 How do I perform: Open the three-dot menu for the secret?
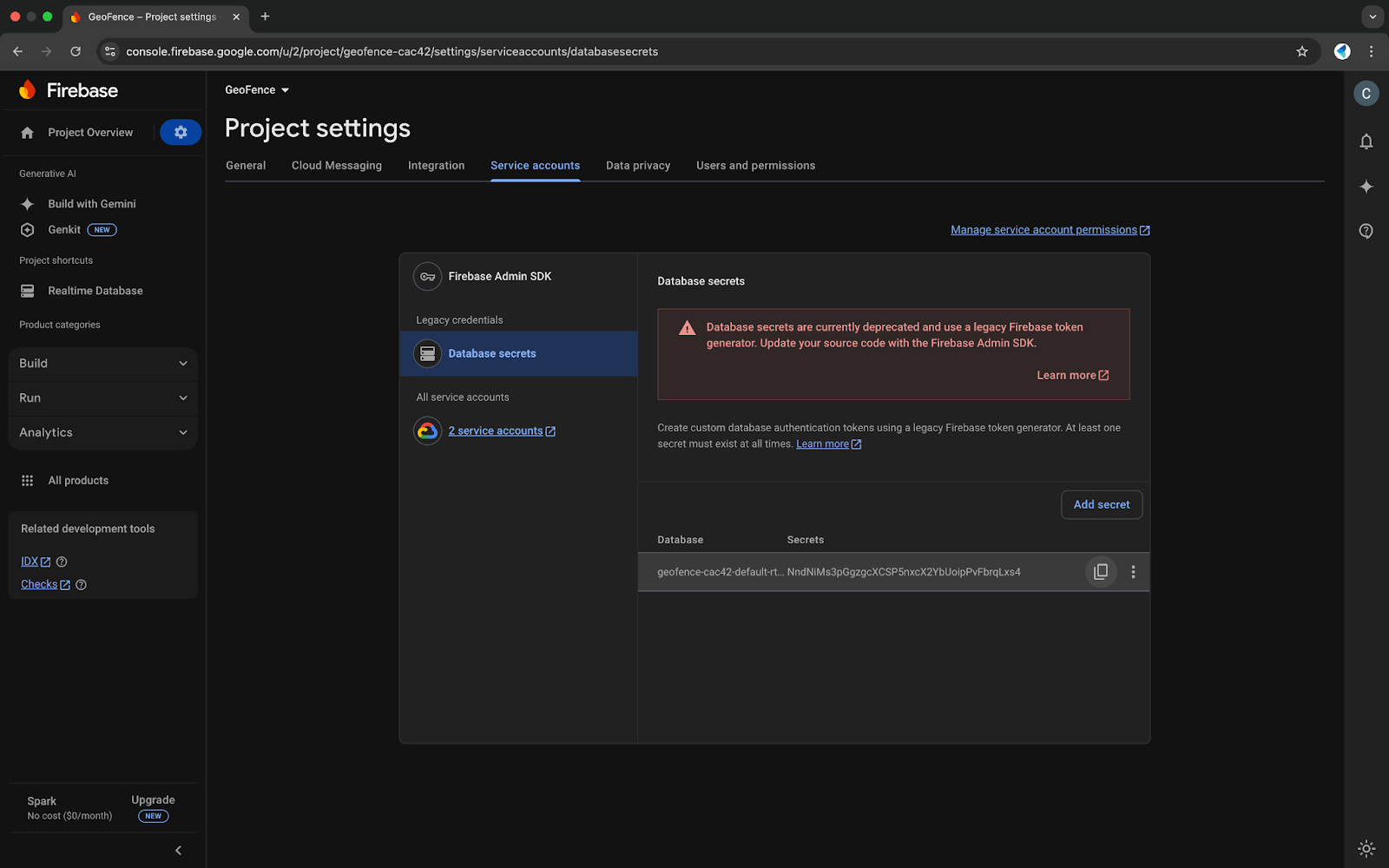1133,572
